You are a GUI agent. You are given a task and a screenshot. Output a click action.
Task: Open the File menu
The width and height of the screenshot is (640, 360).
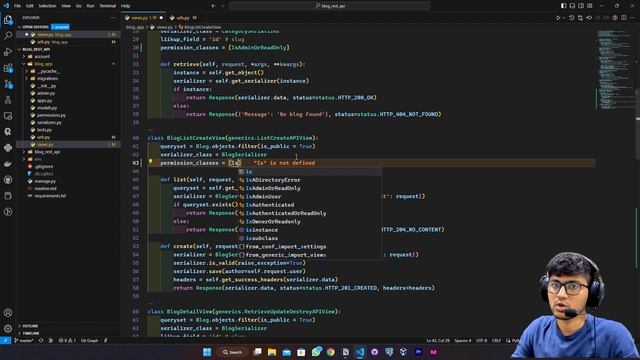[18, 6]
